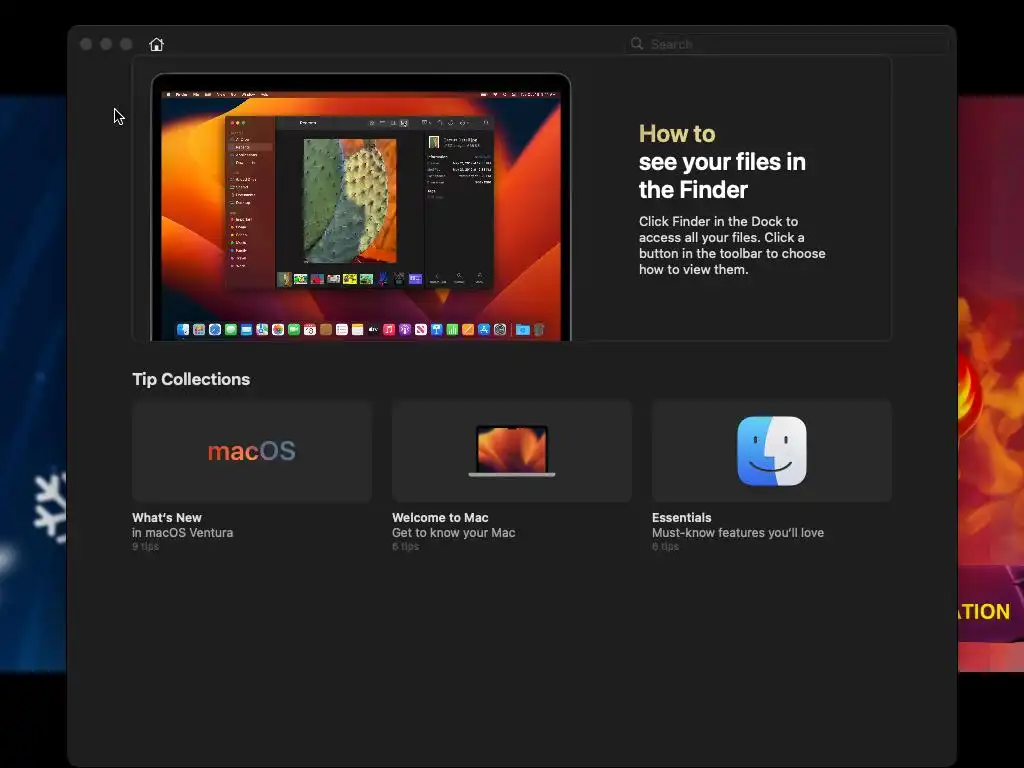The height and width of the screenshot is (768, 1024).
Task: Open the What's New in macOS Ventura collection
Action: 251,451
